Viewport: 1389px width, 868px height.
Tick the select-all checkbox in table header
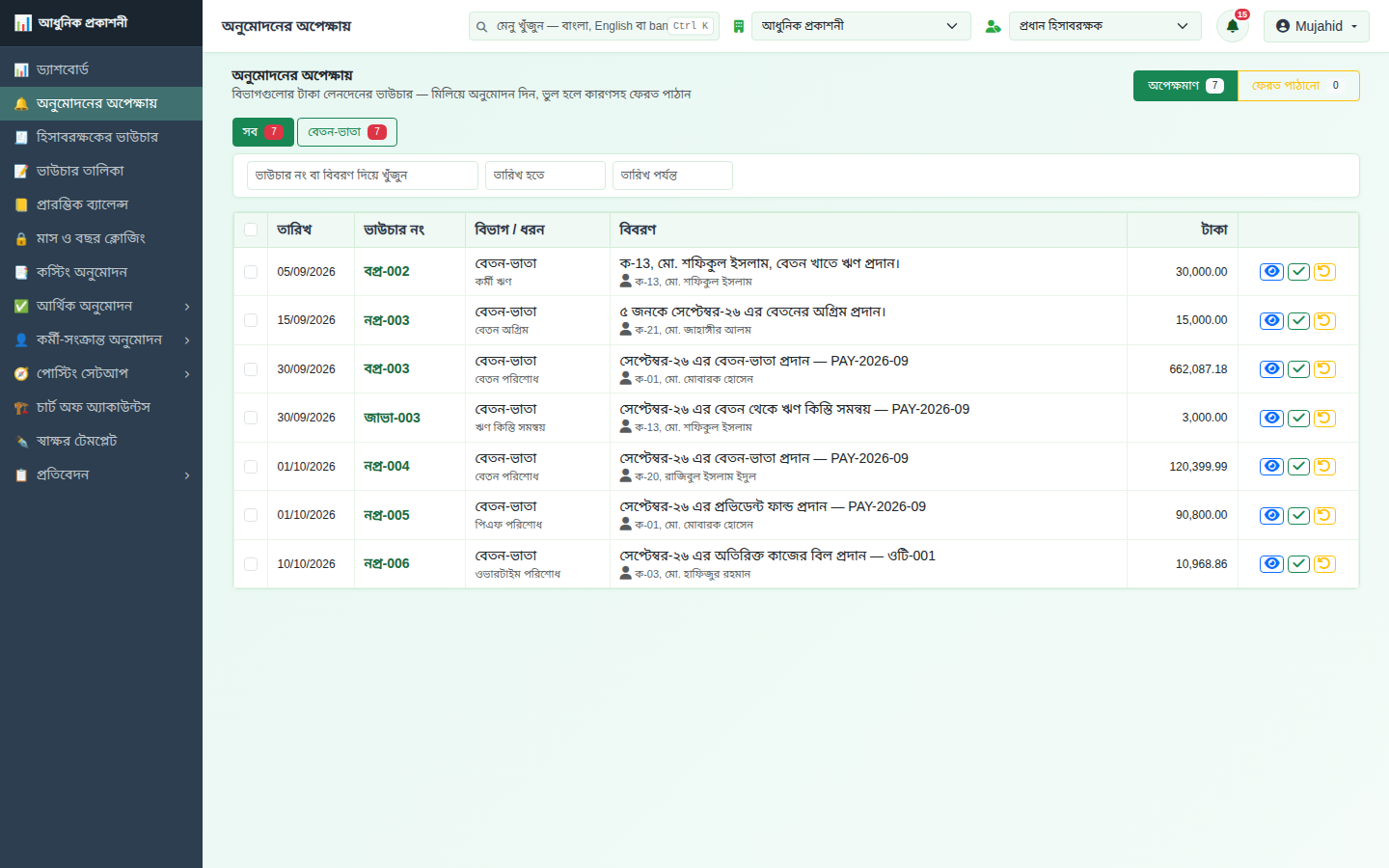pos(251,230)
